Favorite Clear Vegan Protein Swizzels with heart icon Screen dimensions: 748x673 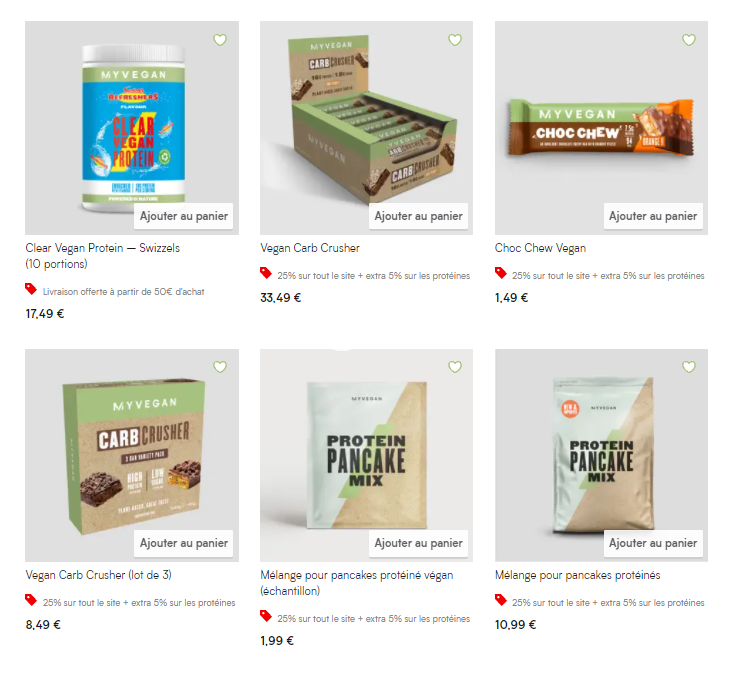pyautogui.click(x=220, y=40)
